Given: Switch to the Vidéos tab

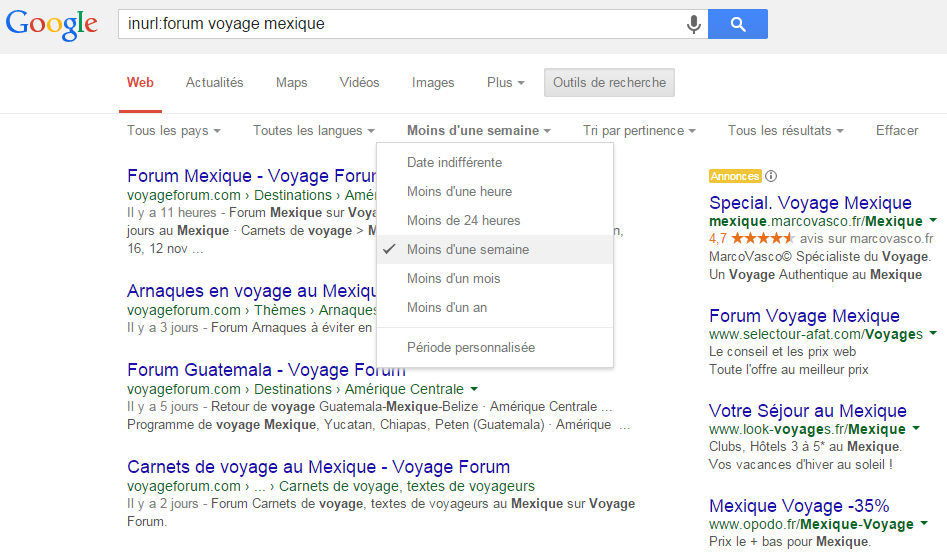Looking at the screenshot, I should coord(359,83).
